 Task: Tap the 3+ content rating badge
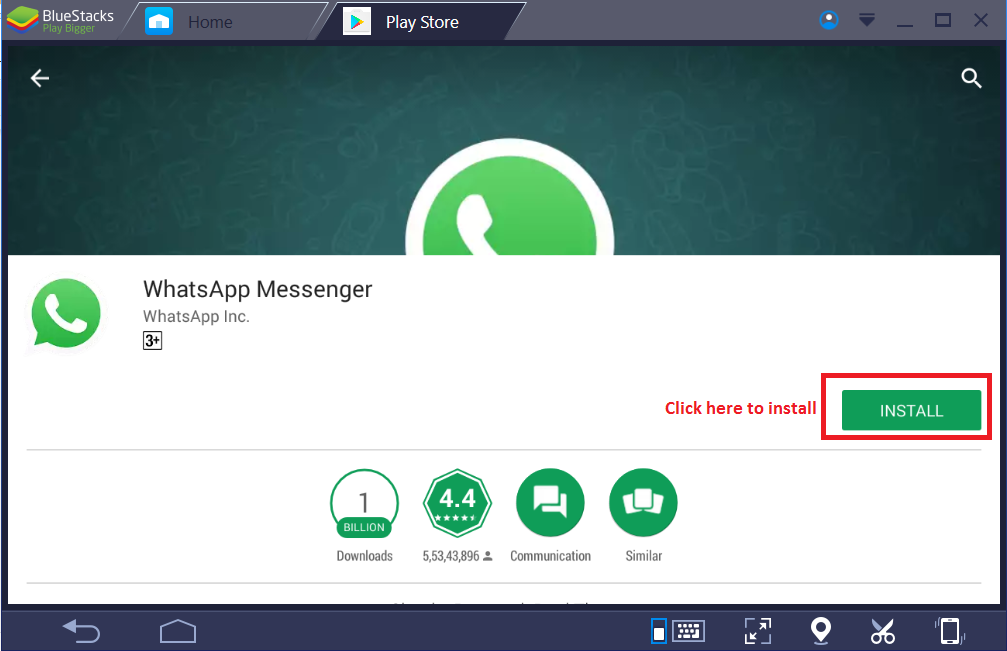[x=152, y=340]
